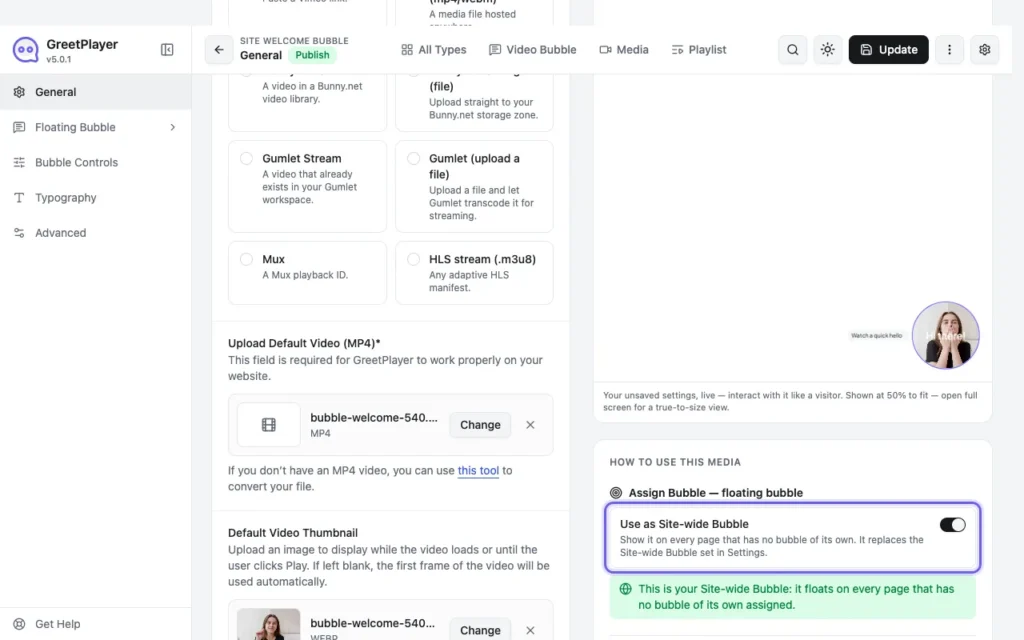Screen dimensions: 1024x640
Task: Open settings gear in top bar
Action: (985, 50)
